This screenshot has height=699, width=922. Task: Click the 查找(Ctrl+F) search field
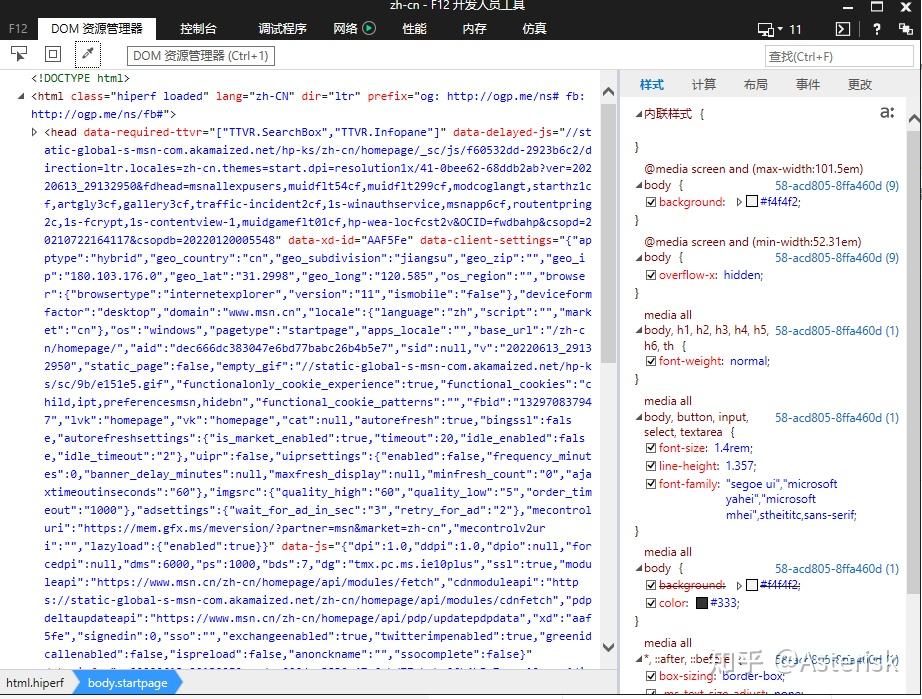tap(838, 56)
